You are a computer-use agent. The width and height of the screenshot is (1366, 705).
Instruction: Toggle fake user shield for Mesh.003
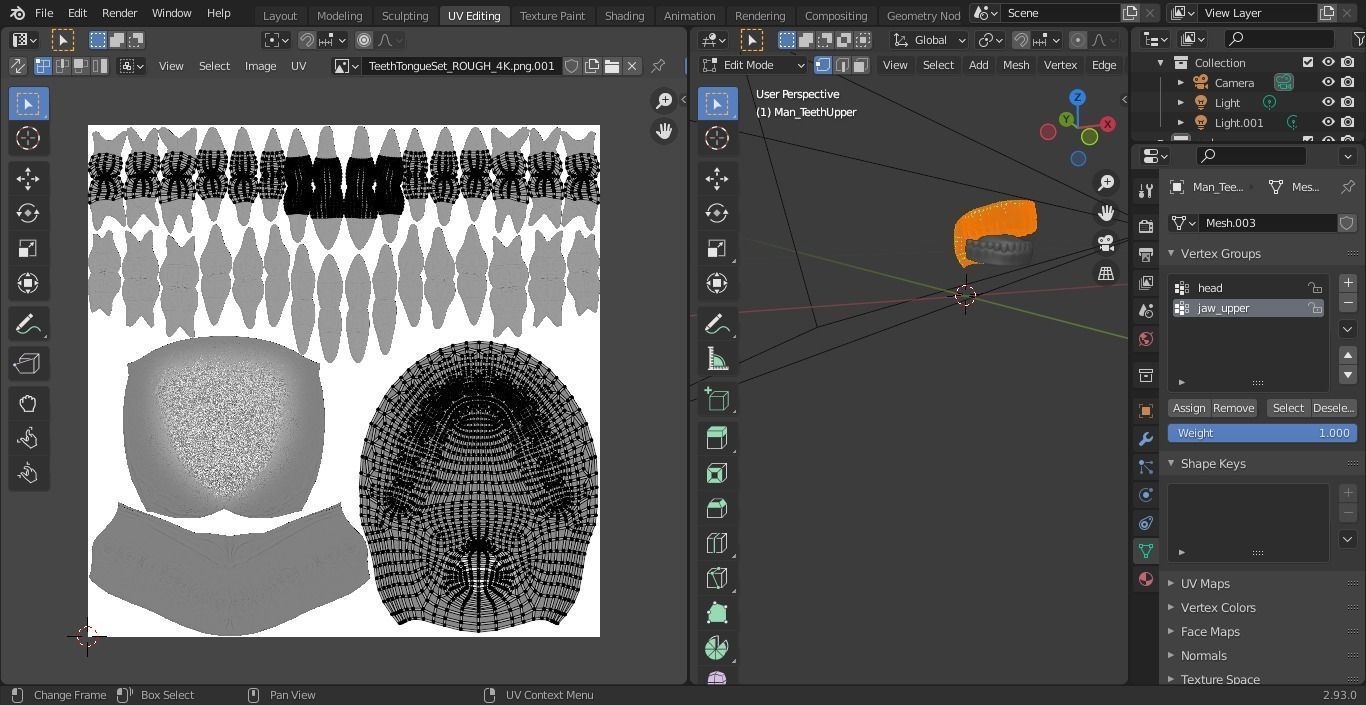pyautogui.click(x=1347, y=223)
